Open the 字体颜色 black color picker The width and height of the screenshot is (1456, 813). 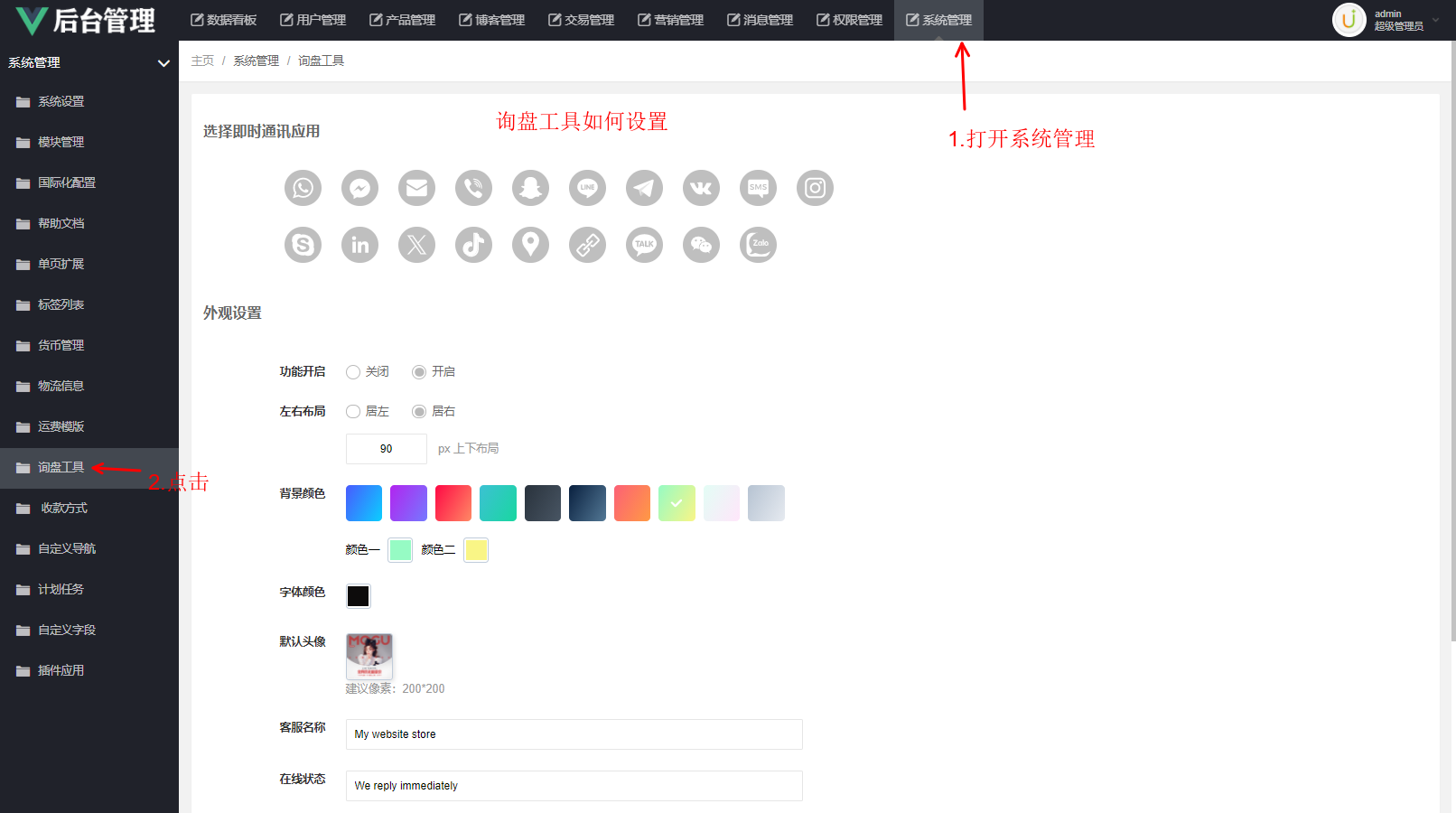click(359, 596)
